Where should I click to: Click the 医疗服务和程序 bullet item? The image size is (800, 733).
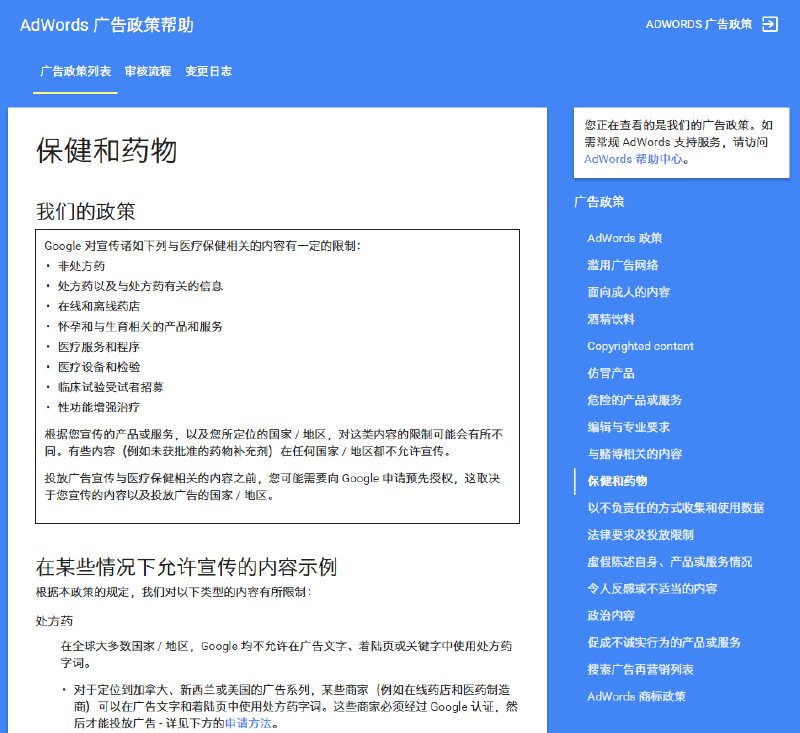(x=99, y=347)
